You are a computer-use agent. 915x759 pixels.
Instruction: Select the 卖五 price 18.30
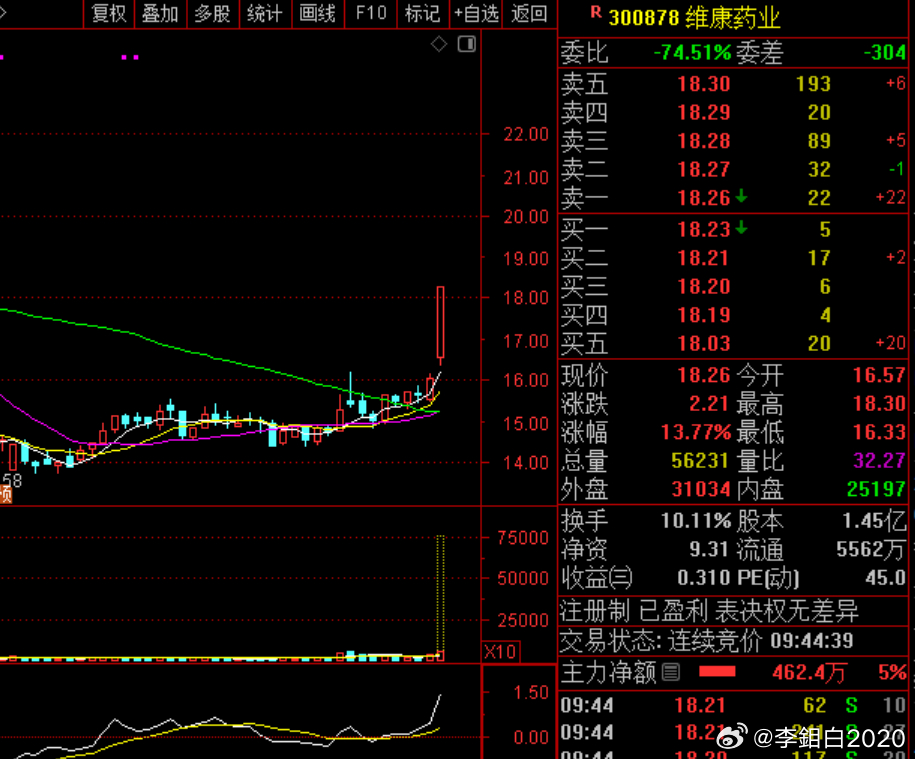pyautogui.click(x=704, y=84)
